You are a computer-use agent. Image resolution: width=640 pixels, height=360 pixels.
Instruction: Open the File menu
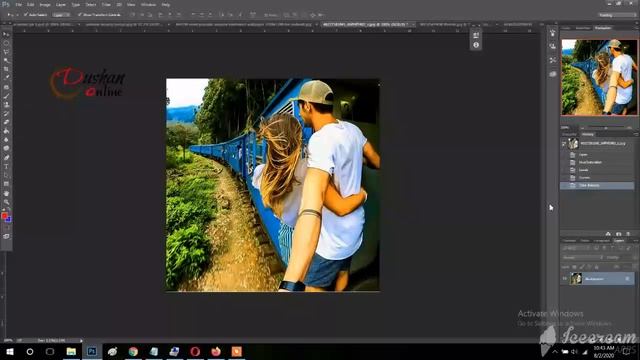pos(19,4)
